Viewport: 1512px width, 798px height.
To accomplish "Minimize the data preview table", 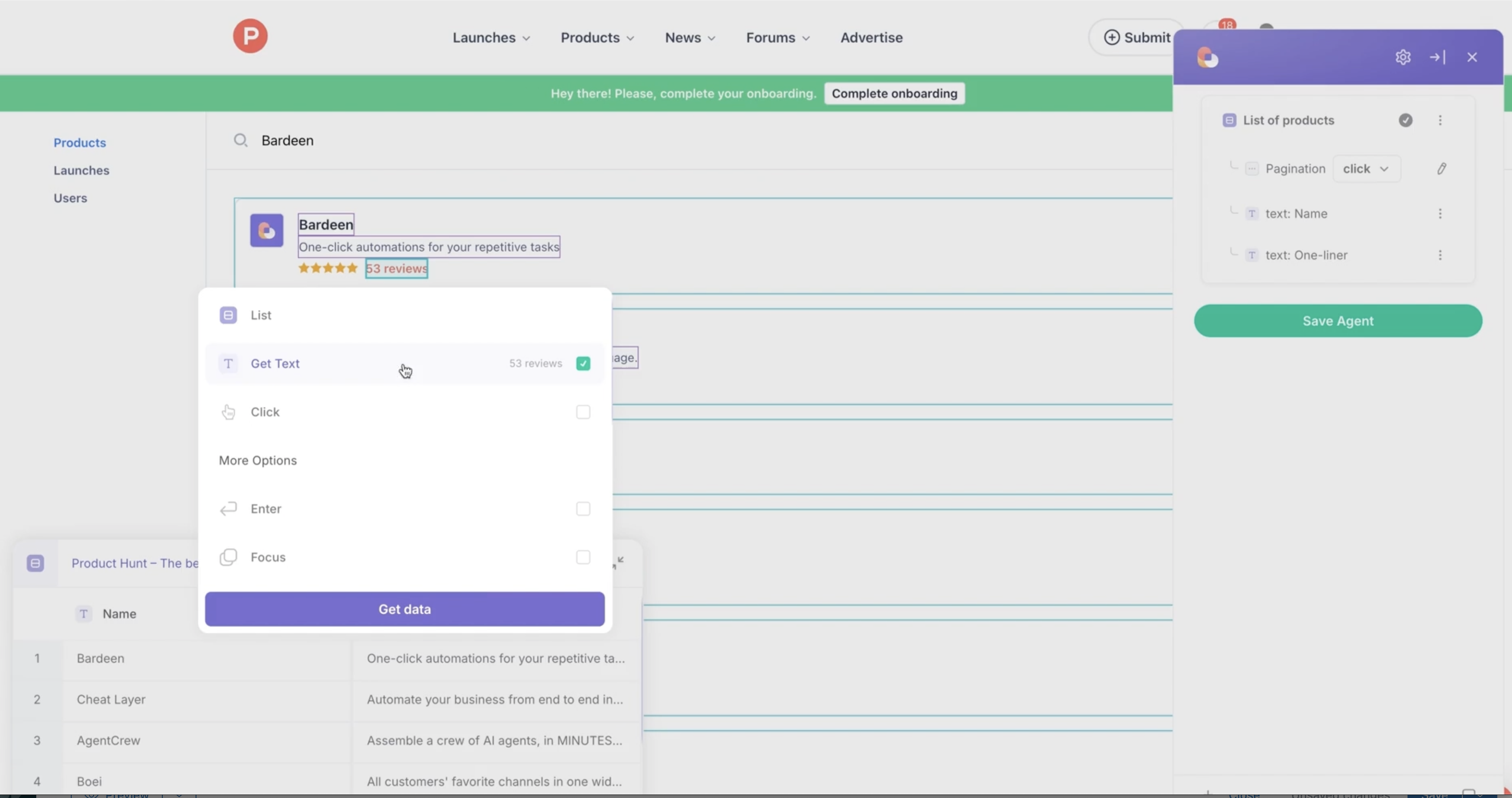I will pos(618,563).
